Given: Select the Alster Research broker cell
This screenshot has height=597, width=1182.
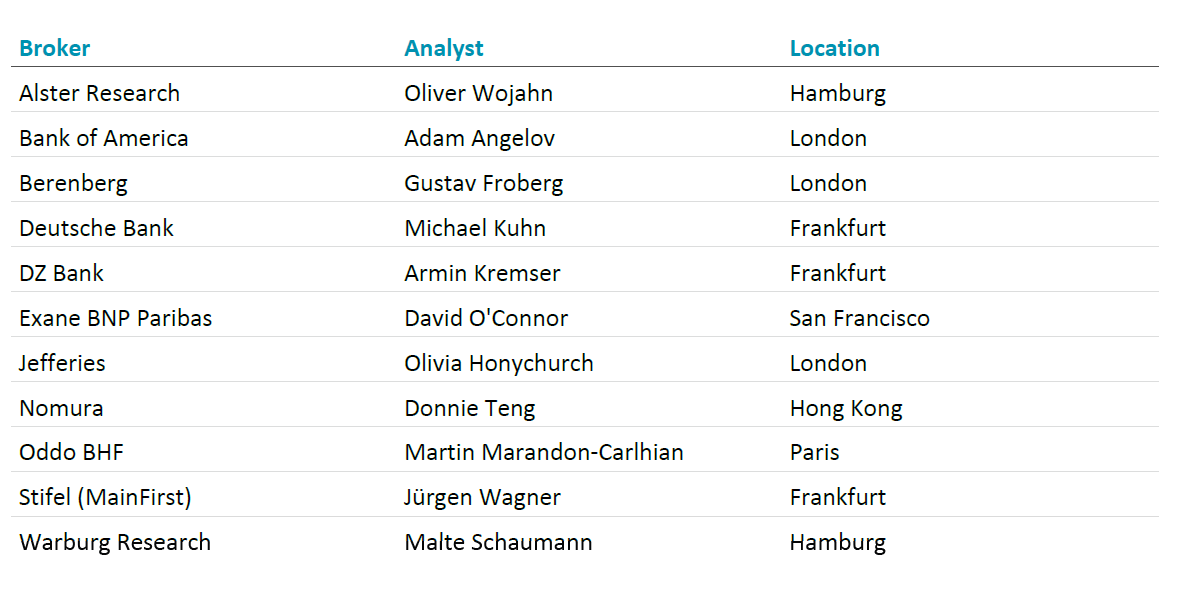Looking at the screenshot, I should (99, 93).
